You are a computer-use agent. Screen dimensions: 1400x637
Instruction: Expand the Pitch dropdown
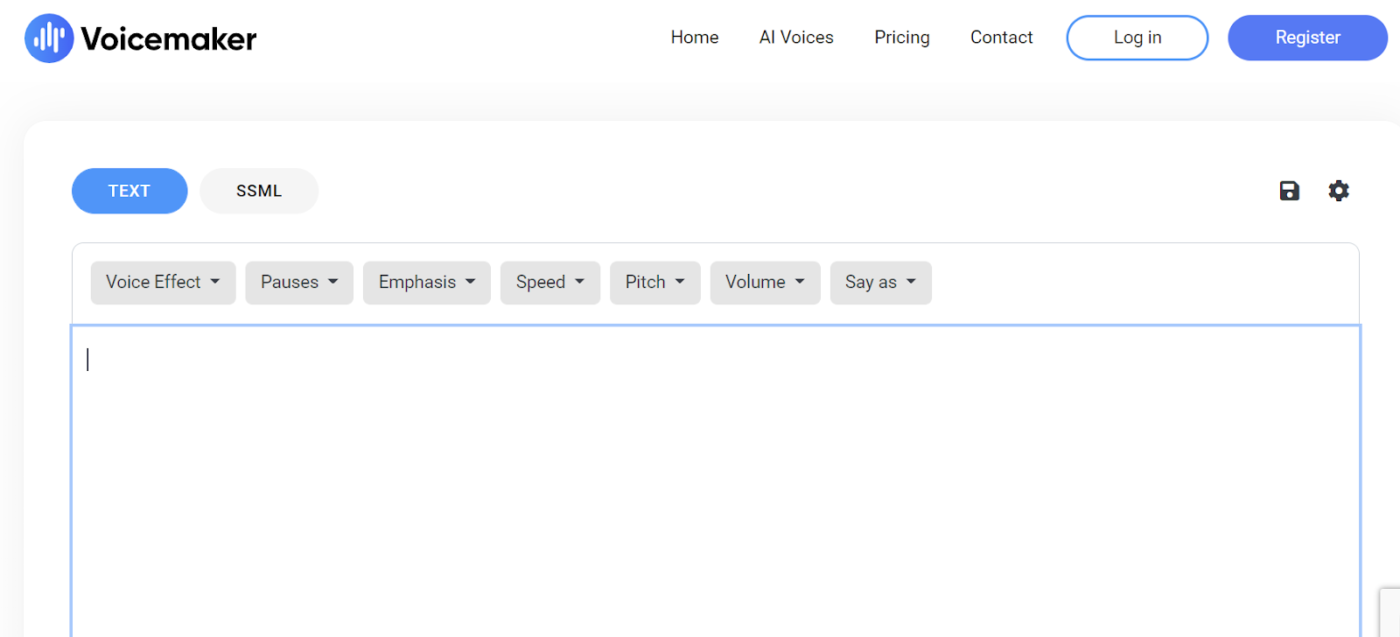[x=655, y=282]
